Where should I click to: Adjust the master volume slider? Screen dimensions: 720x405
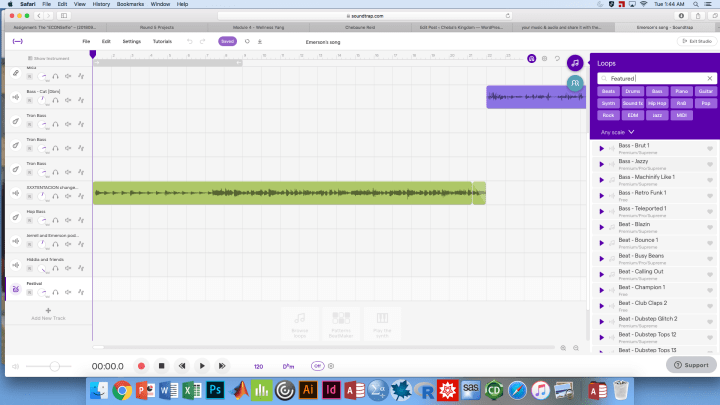click(54, 366)
